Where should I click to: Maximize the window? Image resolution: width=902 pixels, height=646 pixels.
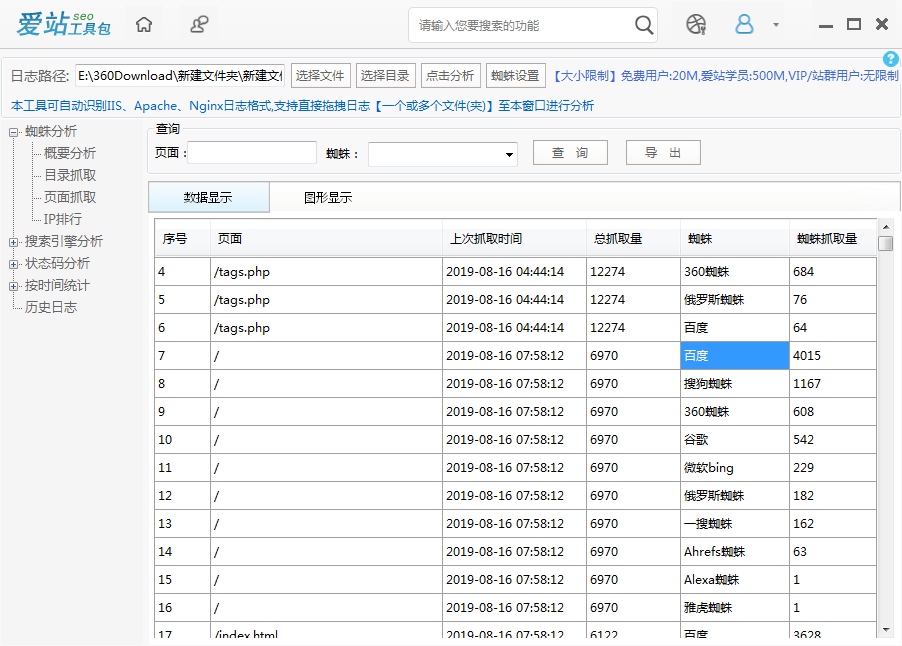coord(854,24)
